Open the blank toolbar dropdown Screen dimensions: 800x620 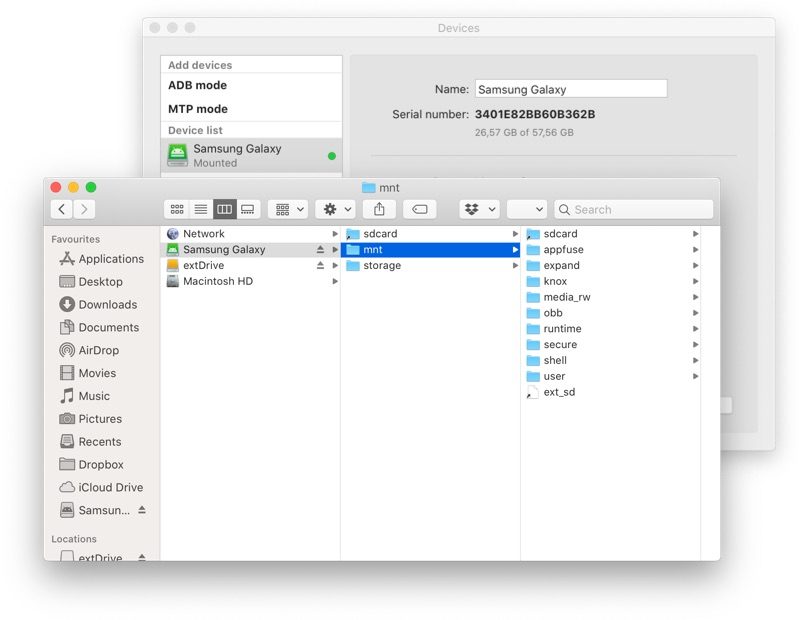527,209
